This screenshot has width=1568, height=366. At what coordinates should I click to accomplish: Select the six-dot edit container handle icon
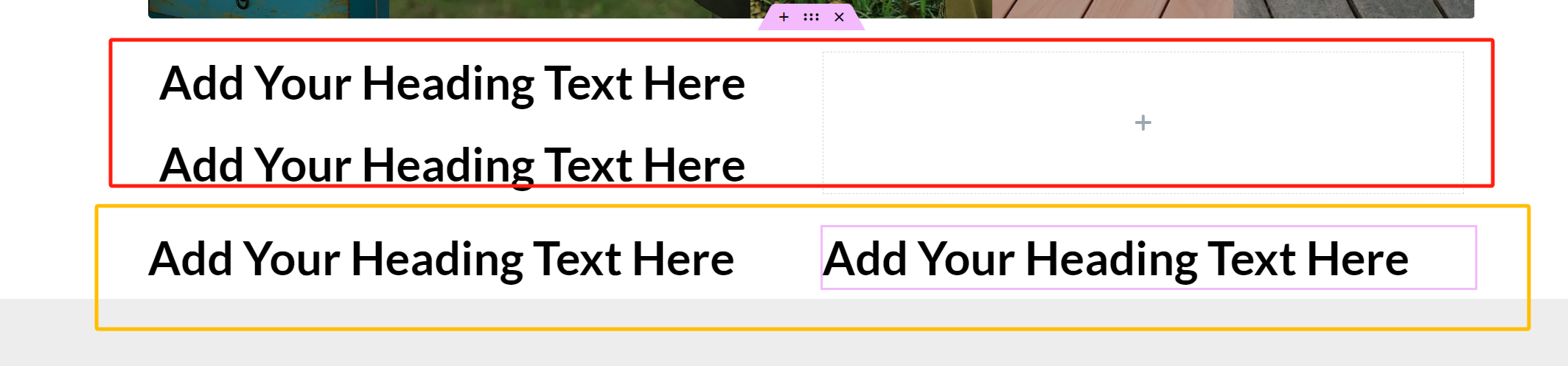811,17
